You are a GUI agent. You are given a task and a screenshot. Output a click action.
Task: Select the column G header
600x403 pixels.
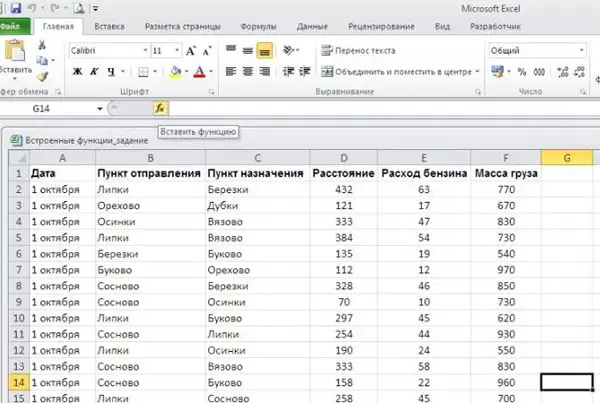567,158
